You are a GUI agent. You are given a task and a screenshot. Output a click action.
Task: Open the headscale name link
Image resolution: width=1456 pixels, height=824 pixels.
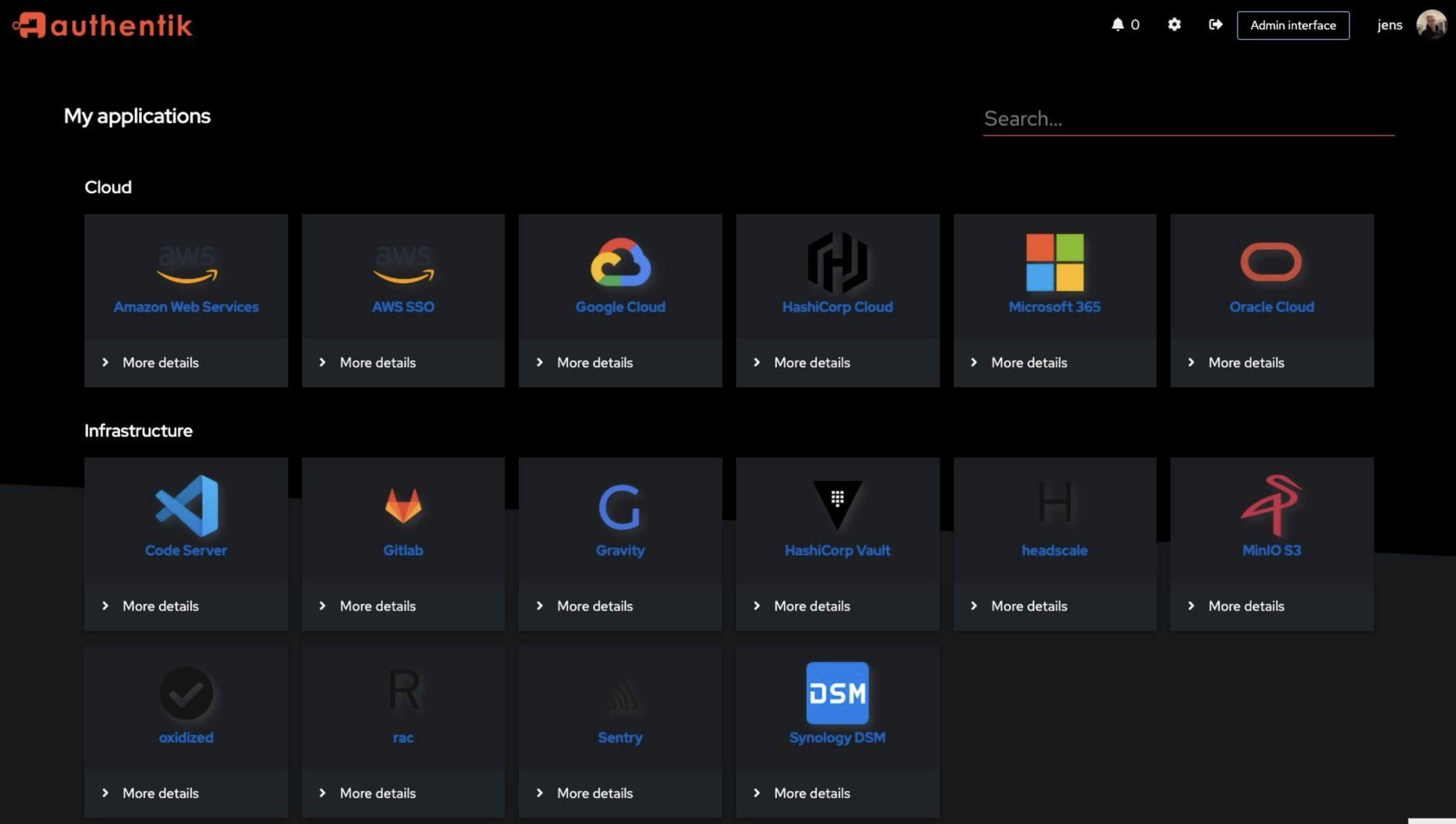(x=1055, y=550)
